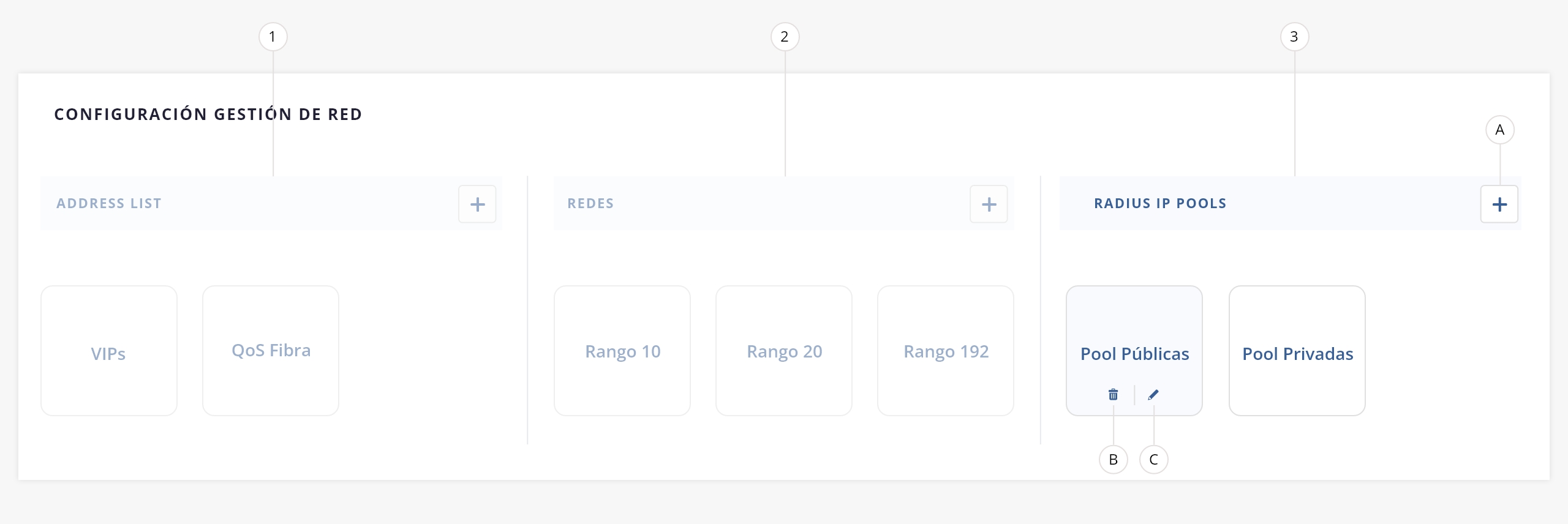Edit the Pool Públicas pool
The height and width of the screenshot is (524, 1568).
coord(1153,395)
